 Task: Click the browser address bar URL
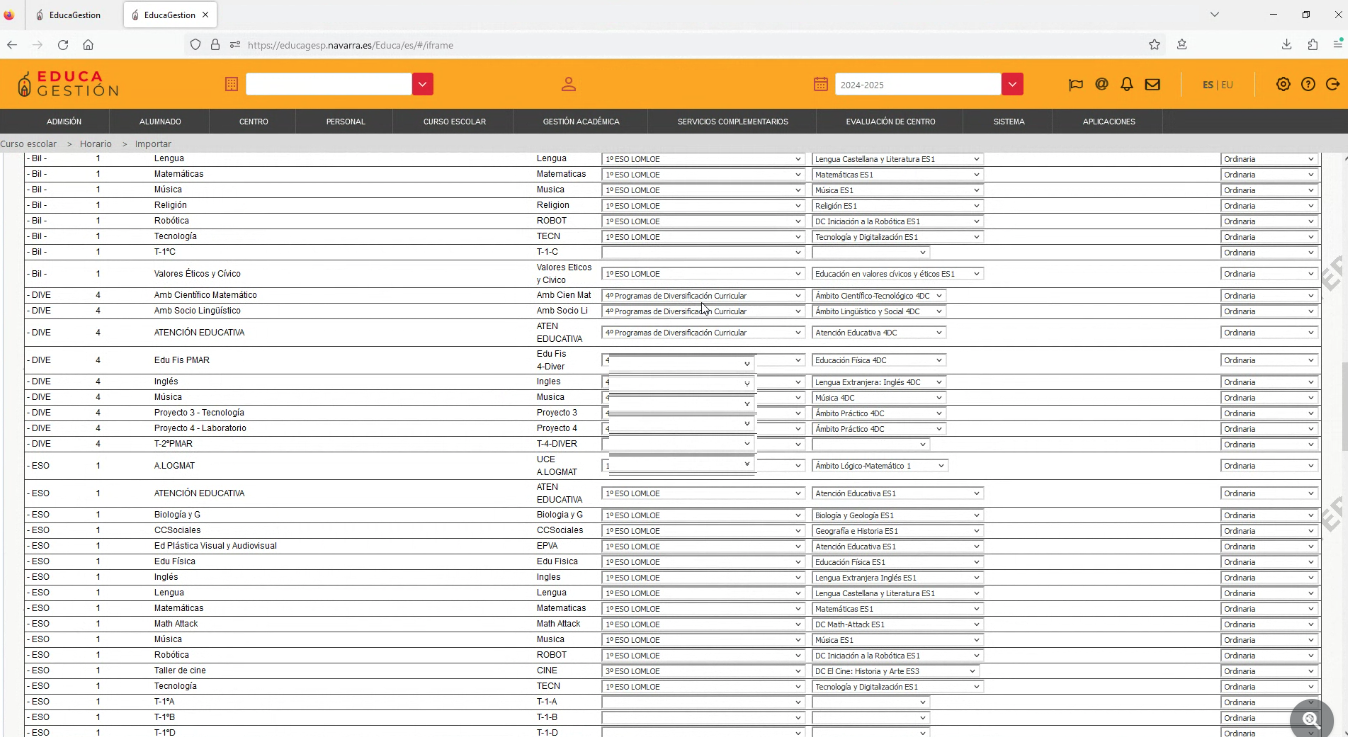click(x=350, y=45)
